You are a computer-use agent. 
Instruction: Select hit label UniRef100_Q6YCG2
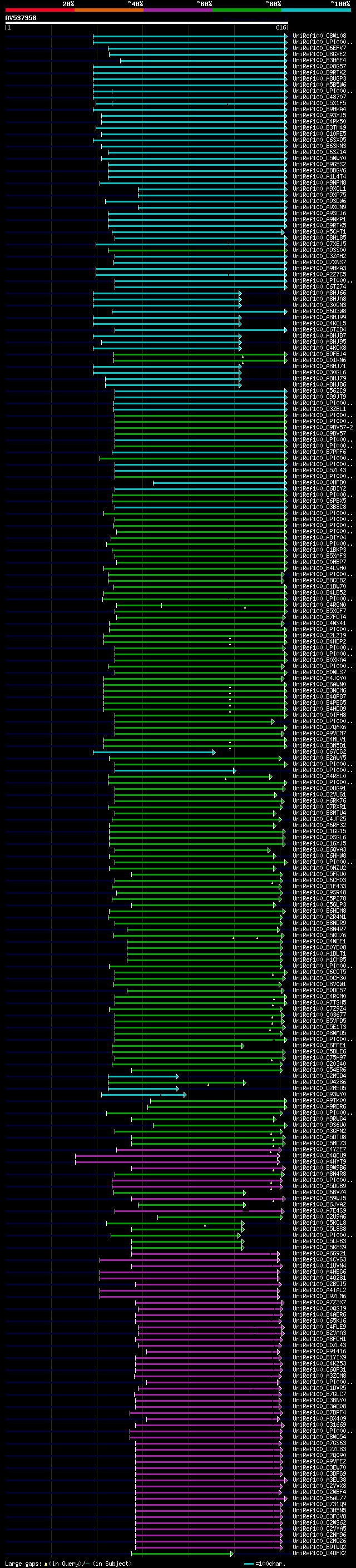[319, 751]
